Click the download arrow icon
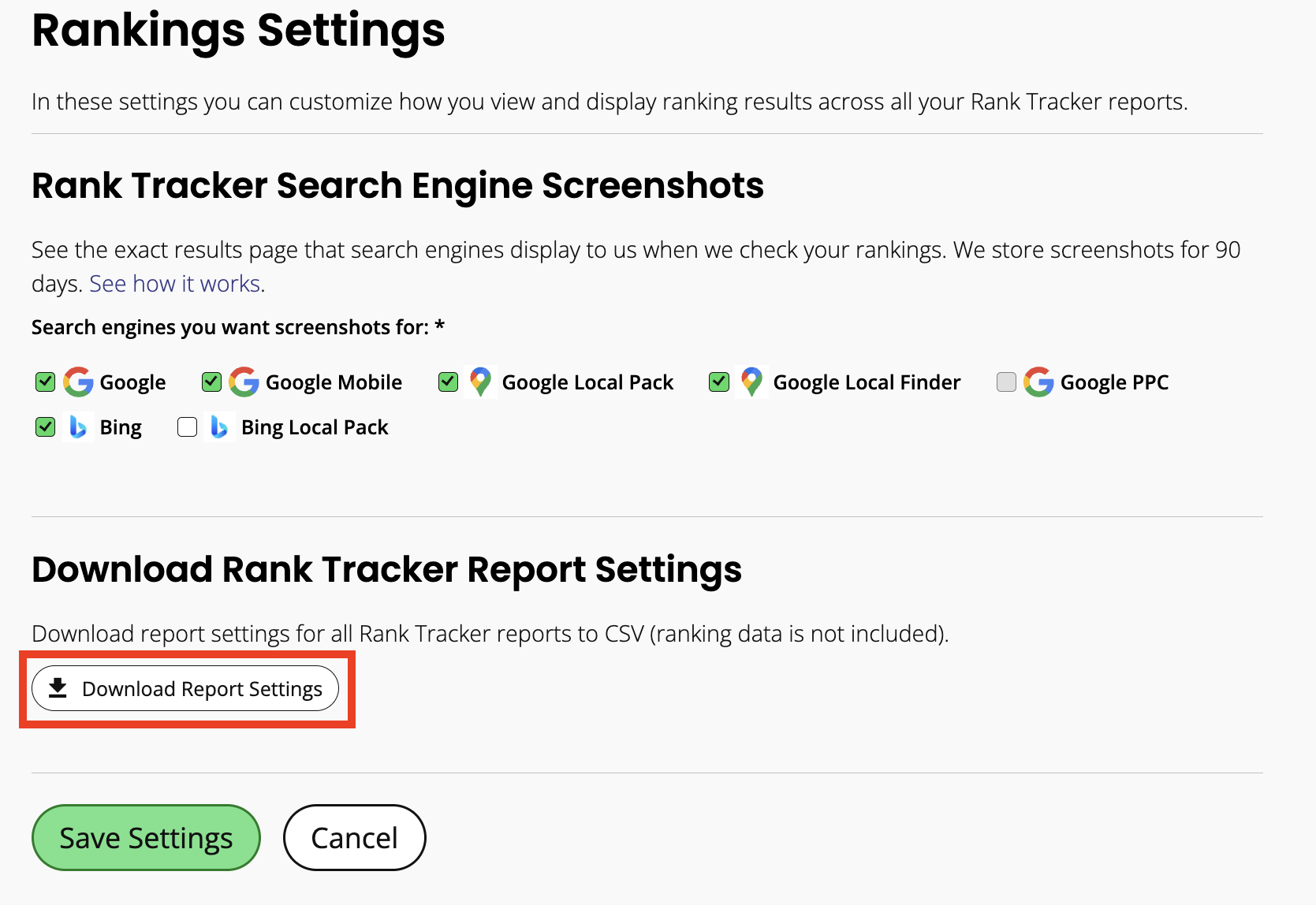The height and width of the screenshot is (905, 1316). (58, 688)
